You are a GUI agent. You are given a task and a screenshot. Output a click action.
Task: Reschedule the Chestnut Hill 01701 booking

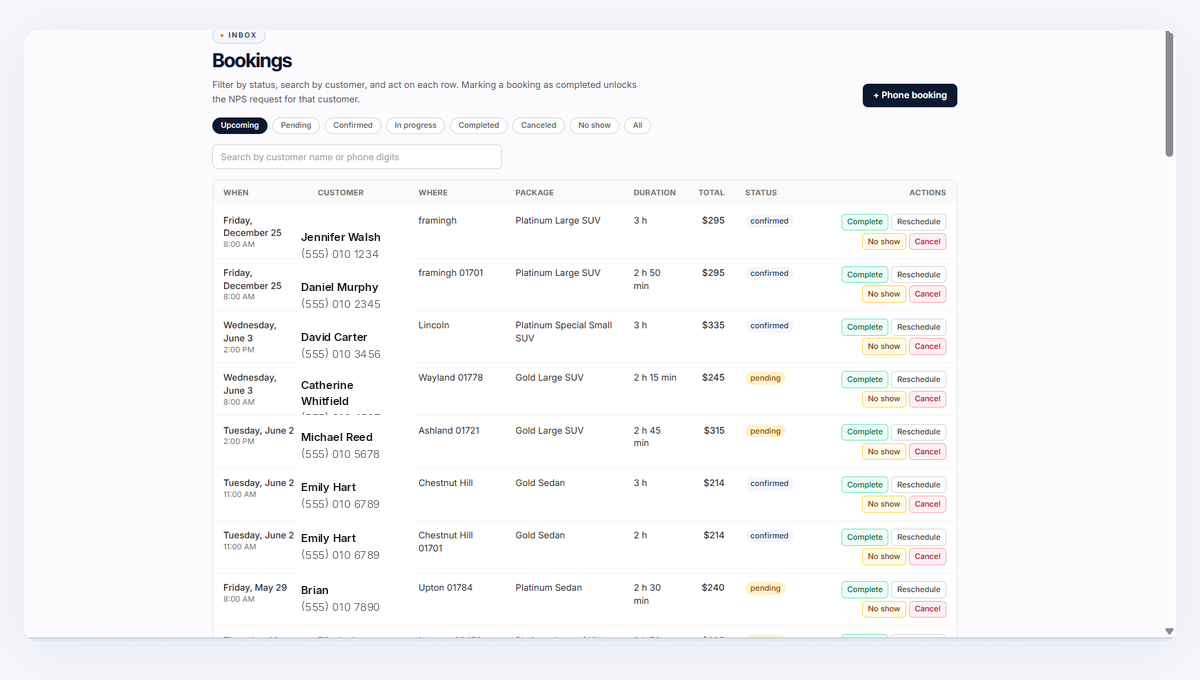pos(918,537)
